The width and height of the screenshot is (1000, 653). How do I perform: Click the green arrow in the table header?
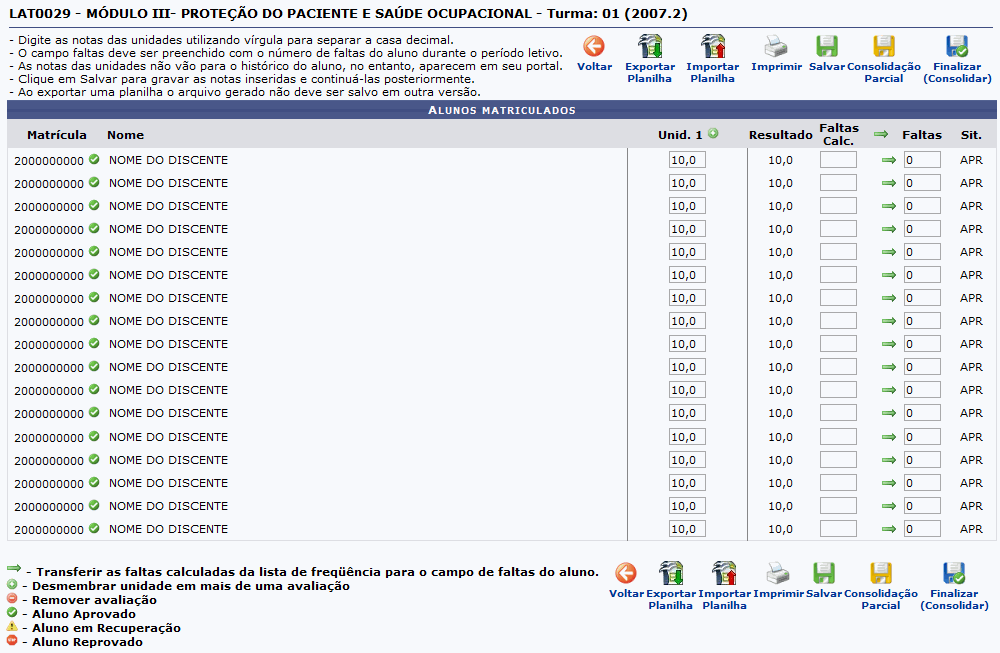click(x=881, y=134)
